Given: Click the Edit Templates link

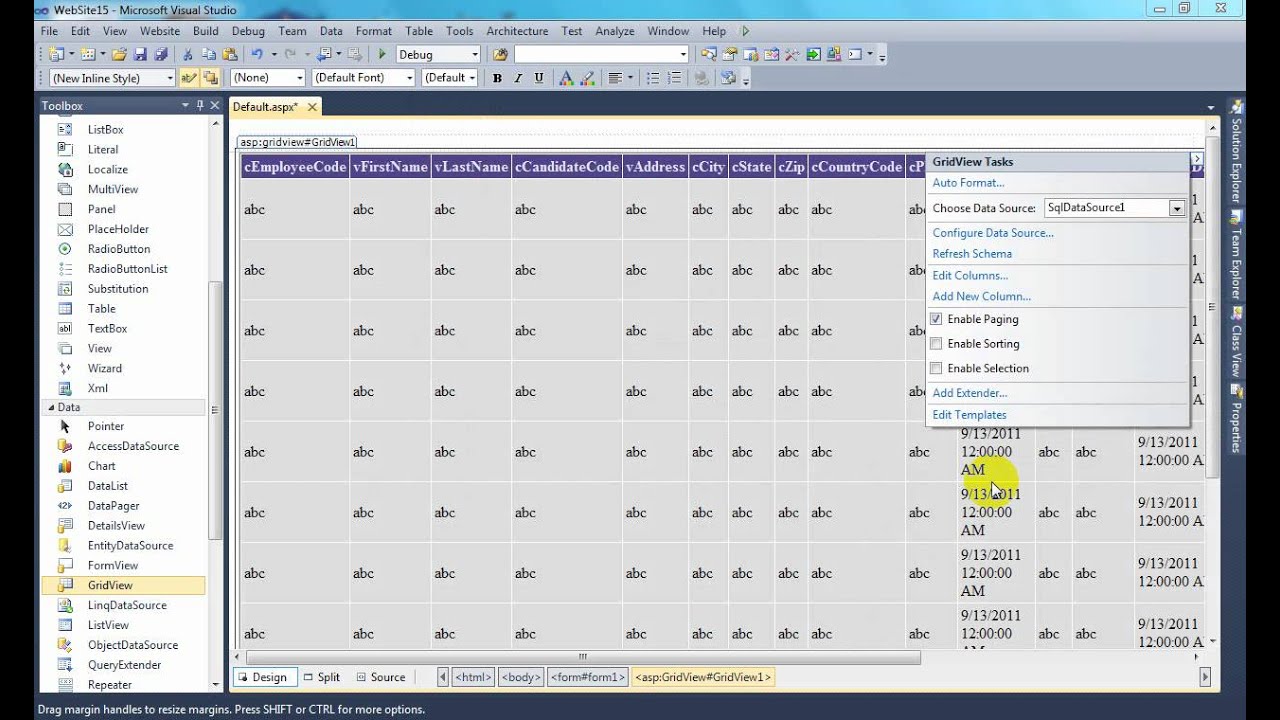Looking at the screenshot, I should click(969, 415).
